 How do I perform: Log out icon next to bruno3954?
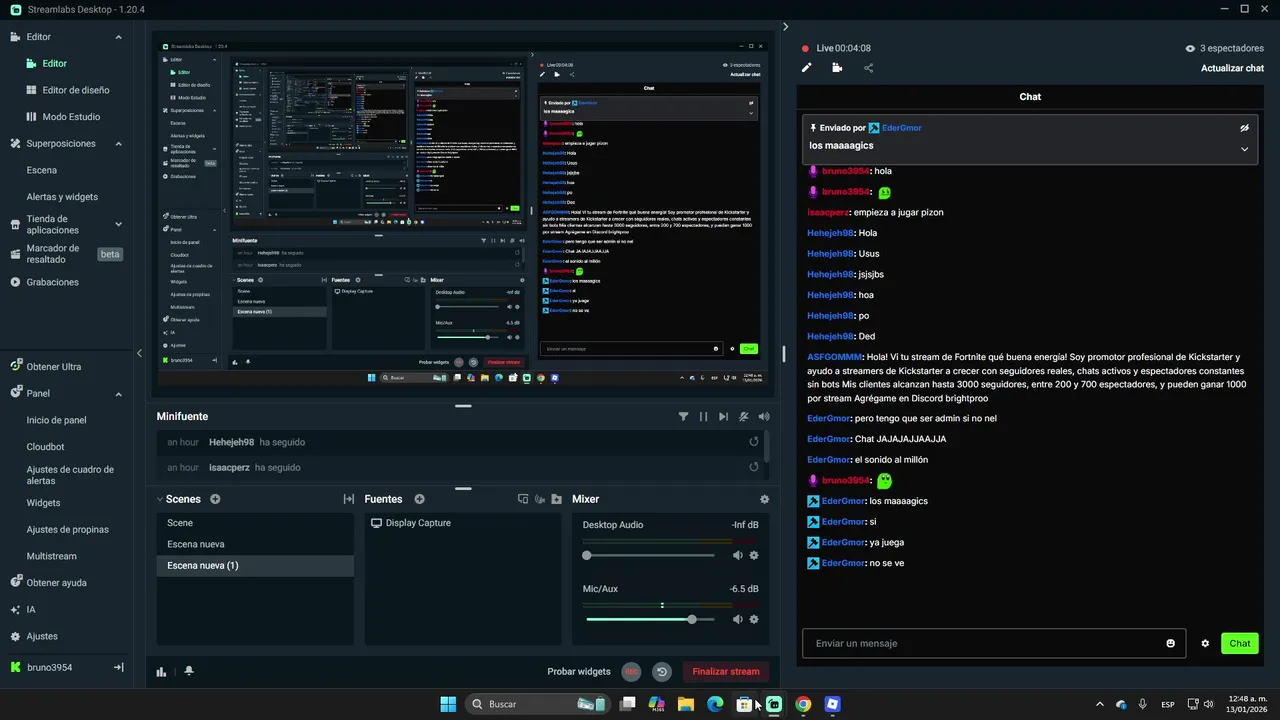coord(118,667)
